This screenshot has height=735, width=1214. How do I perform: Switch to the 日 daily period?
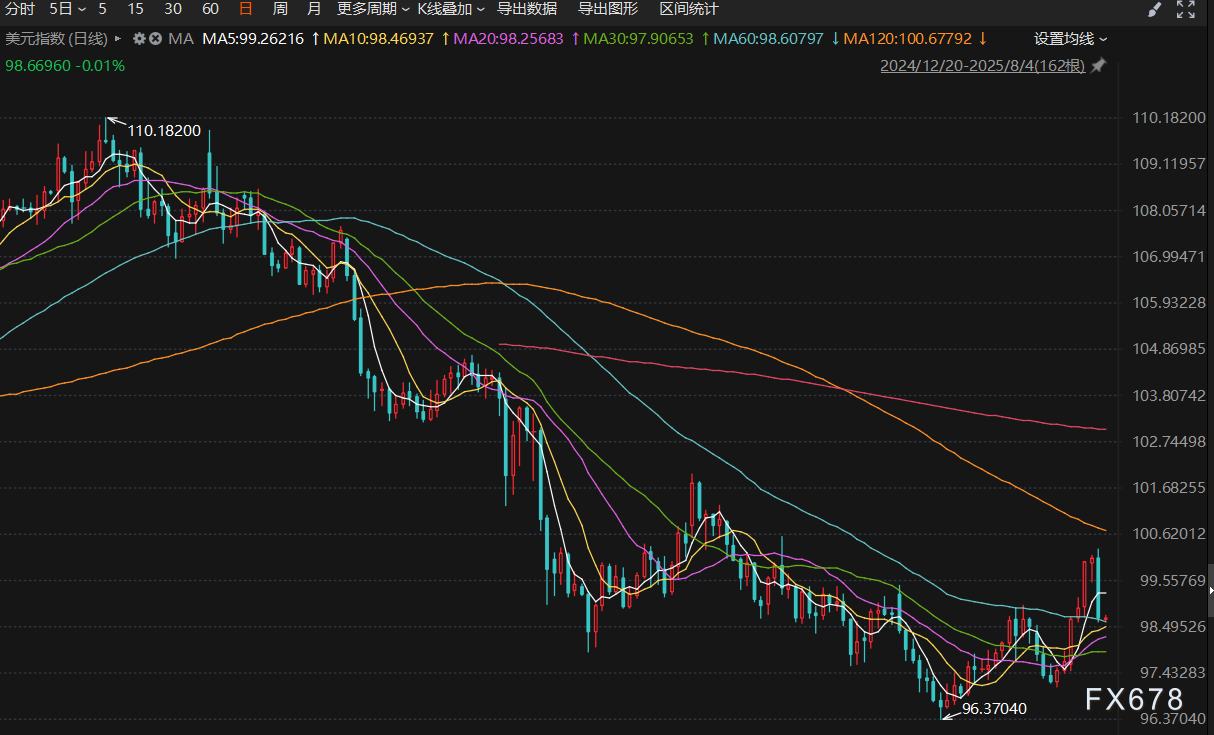pyautogui.click(x=246, y=9)
